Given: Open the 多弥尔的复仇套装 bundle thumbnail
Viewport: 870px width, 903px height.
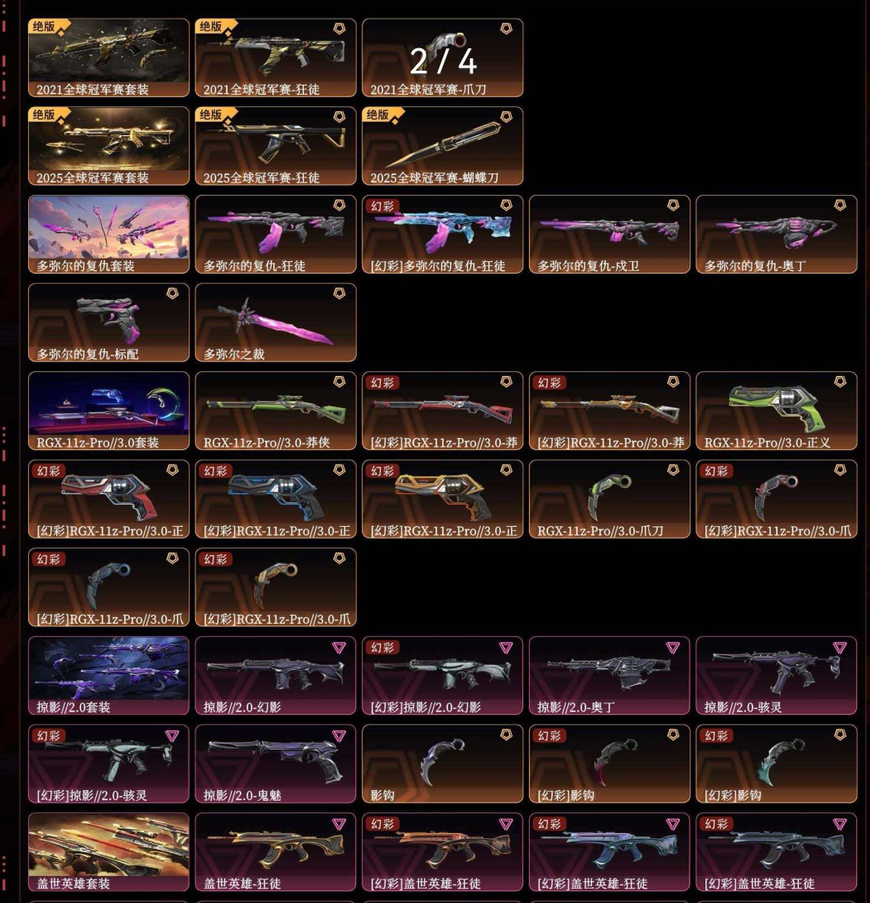Looking at the screenshot, I should click(109, 234).
